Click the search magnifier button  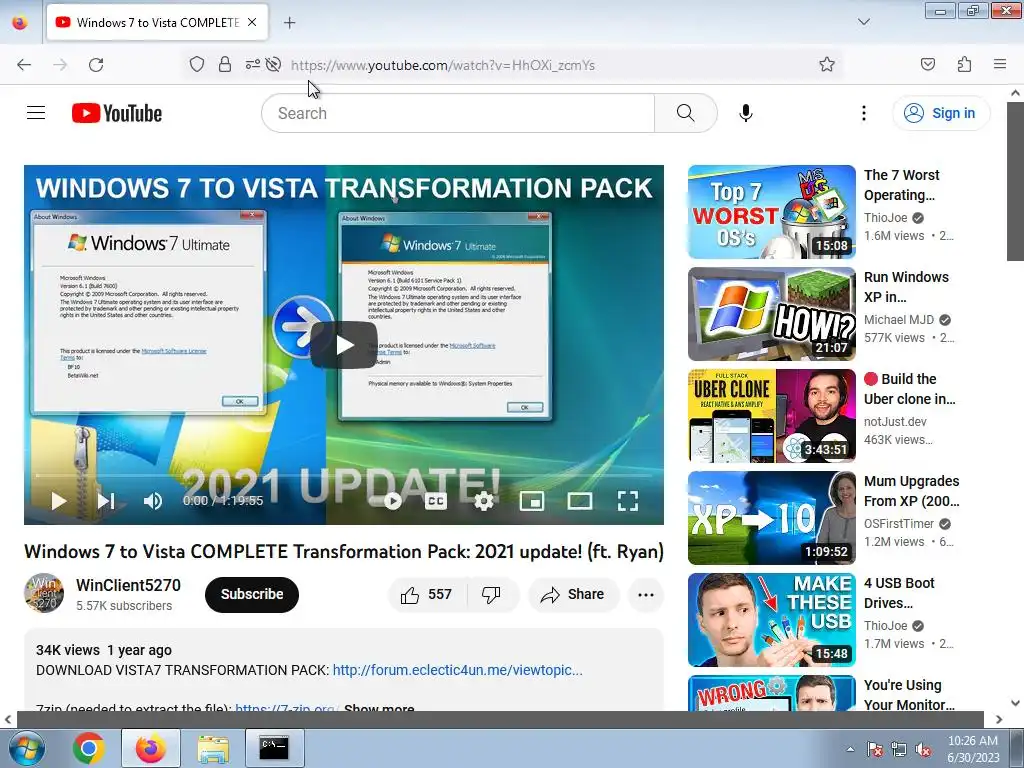(x=686, y=113)
